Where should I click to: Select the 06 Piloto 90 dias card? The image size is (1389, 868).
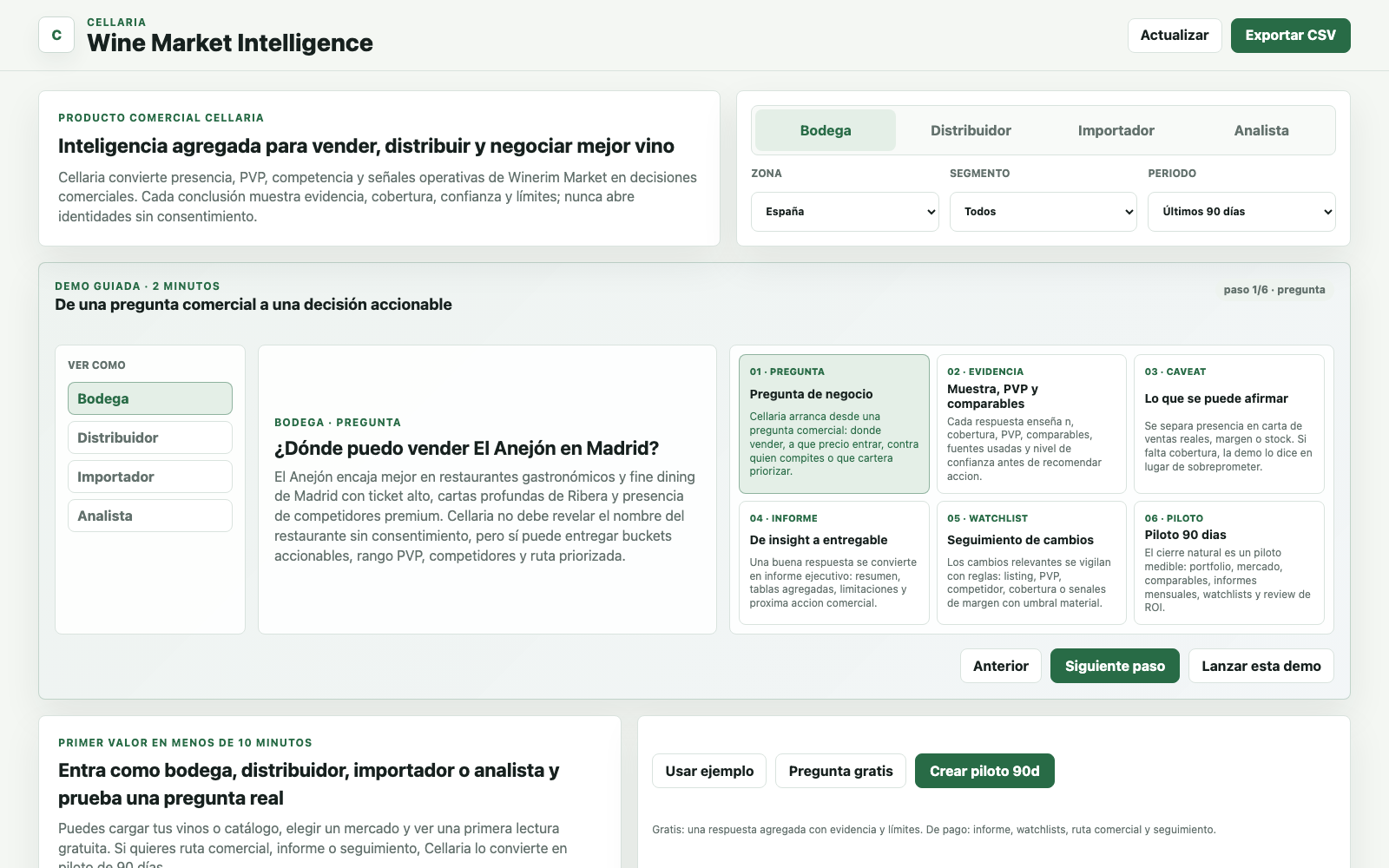pos(1229,562)
